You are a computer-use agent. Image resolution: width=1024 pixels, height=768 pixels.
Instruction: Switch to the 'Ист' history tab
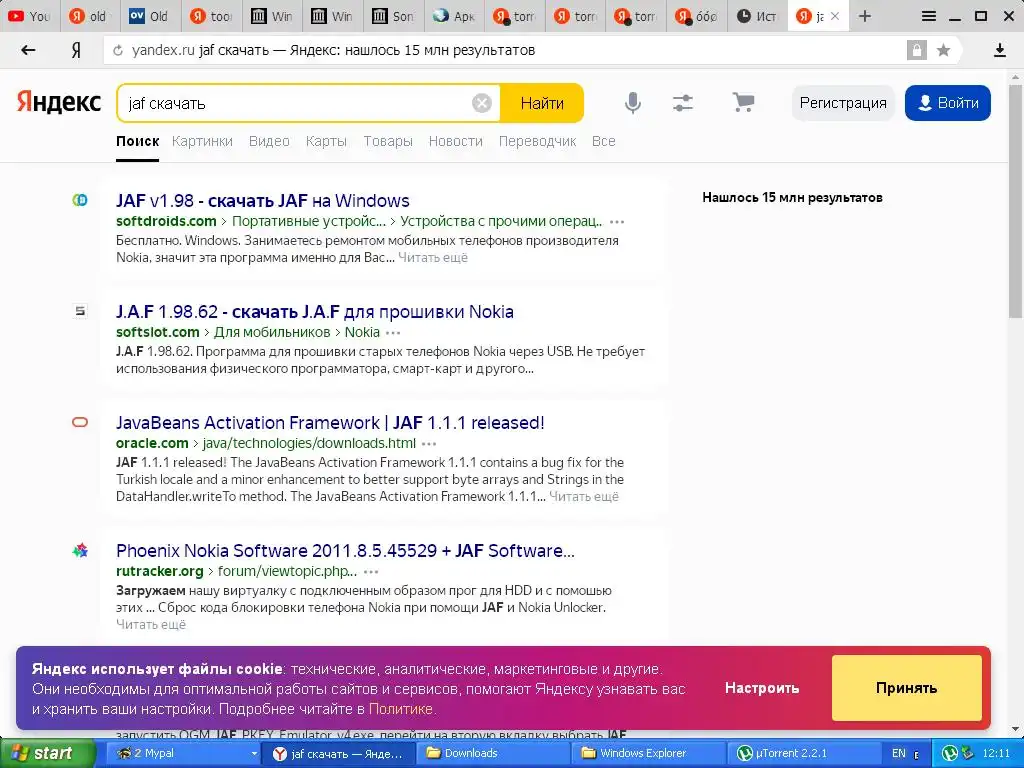pyautogui.click(x=758, y=16)
